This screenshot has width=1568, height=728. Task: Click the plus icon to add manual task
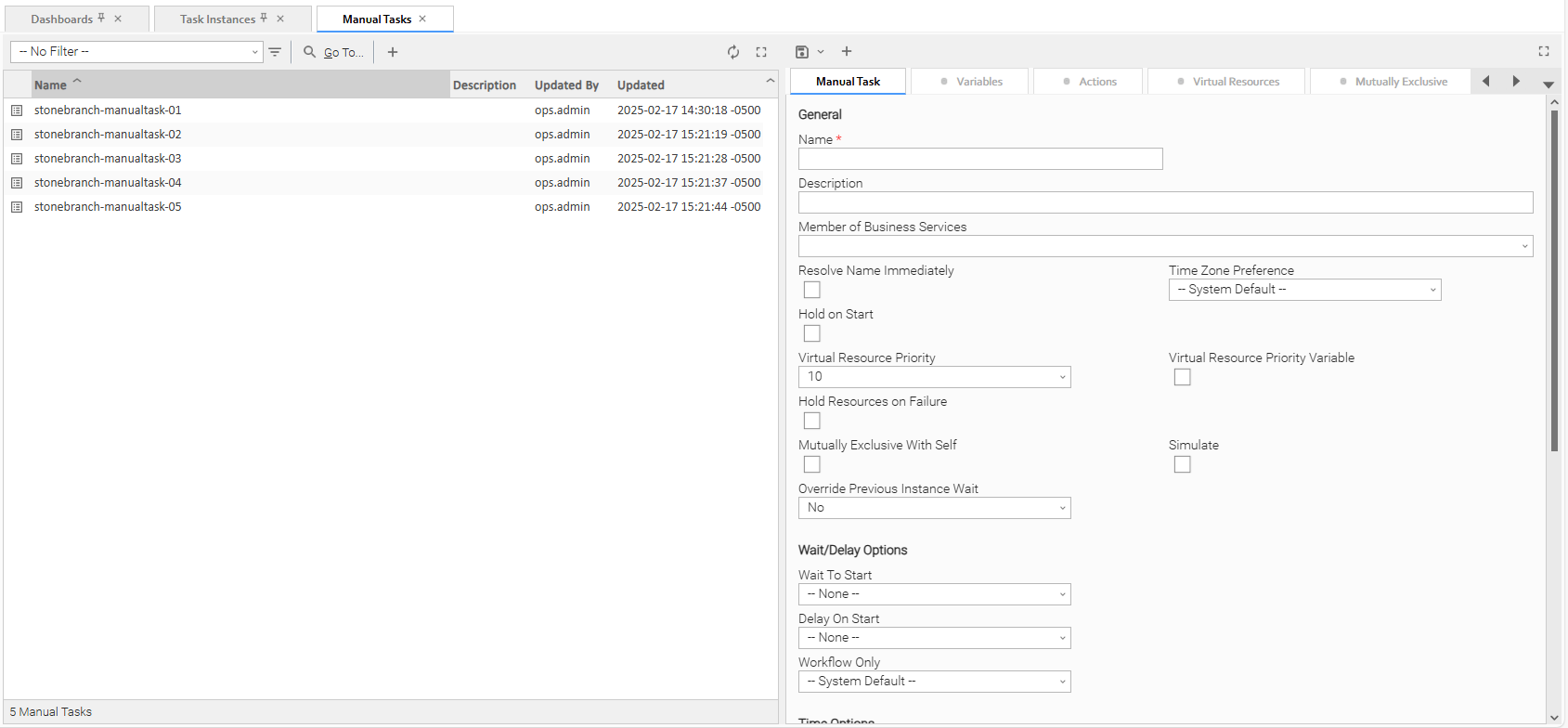point(393,52)
